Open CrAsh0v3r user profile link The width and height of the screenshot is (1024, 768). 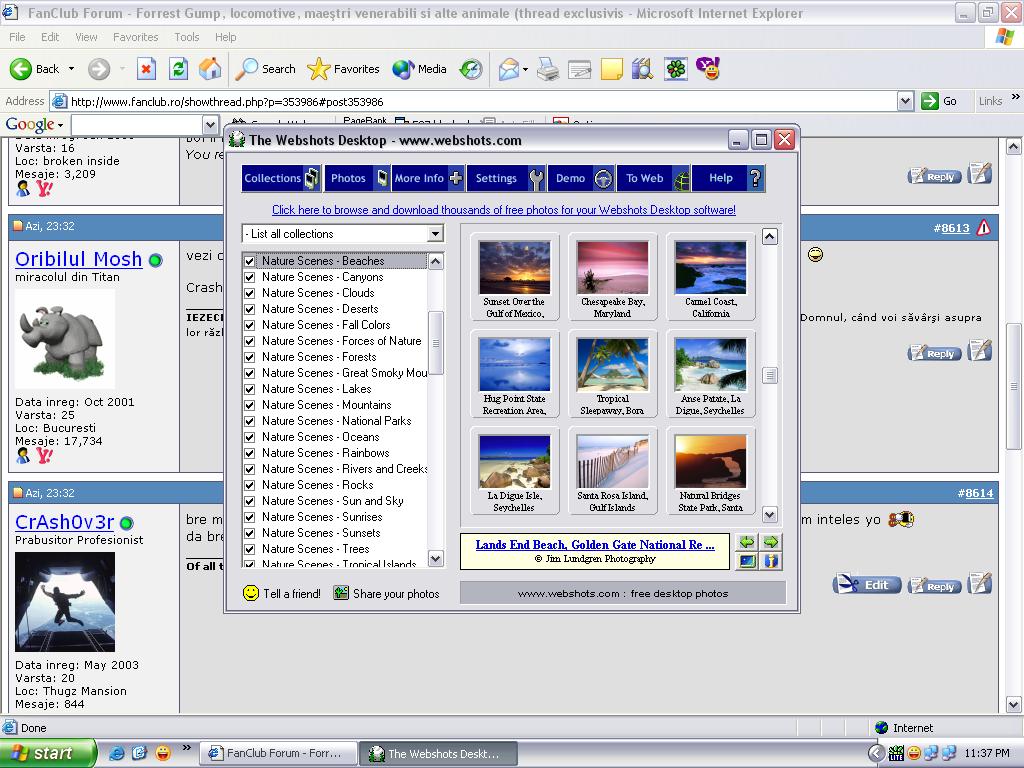pyautogui.click(x=65, y=522)
